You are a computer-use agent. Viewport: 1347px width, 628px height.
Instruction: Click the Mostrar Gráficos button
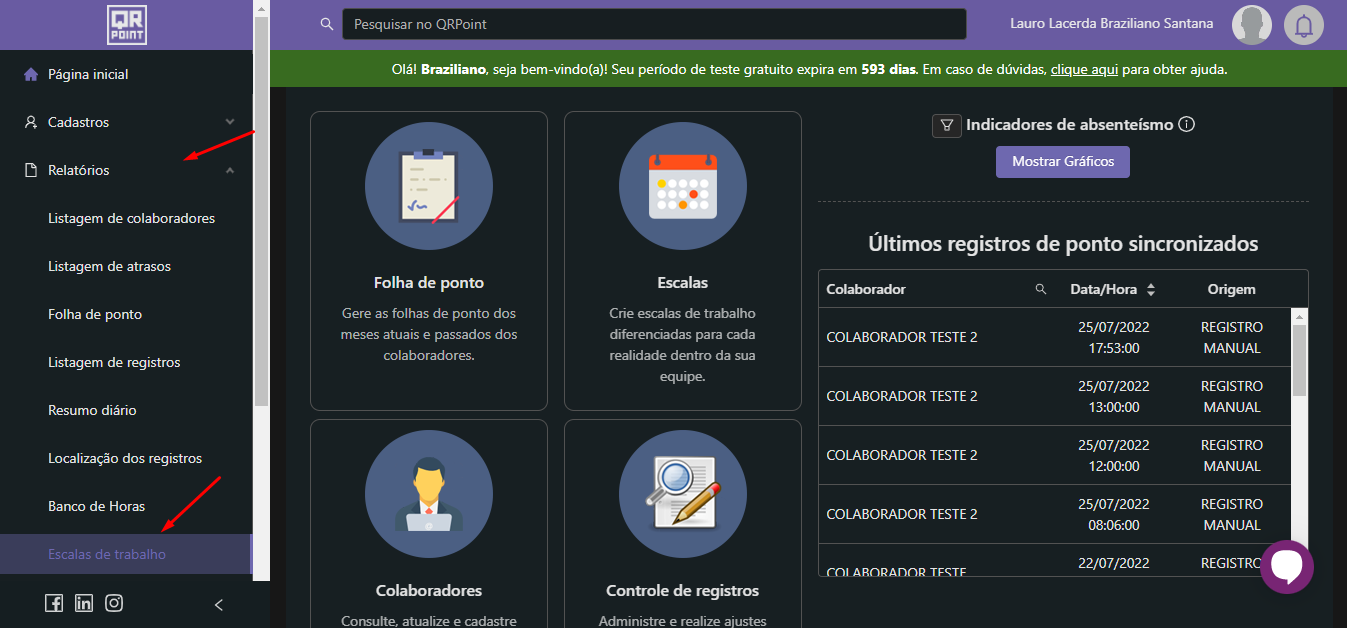click(x=1062, y=162)
